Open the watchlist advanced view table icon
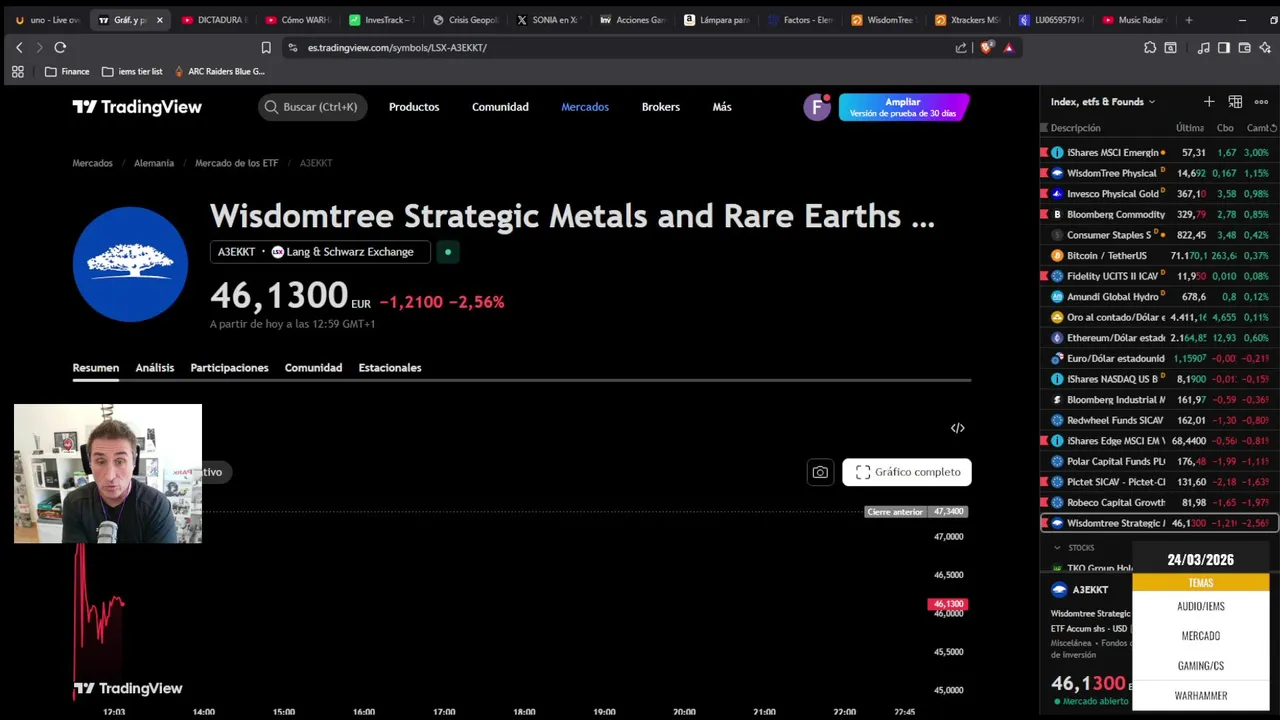The image size is (1280, 720). click(x=1235, y=102)
